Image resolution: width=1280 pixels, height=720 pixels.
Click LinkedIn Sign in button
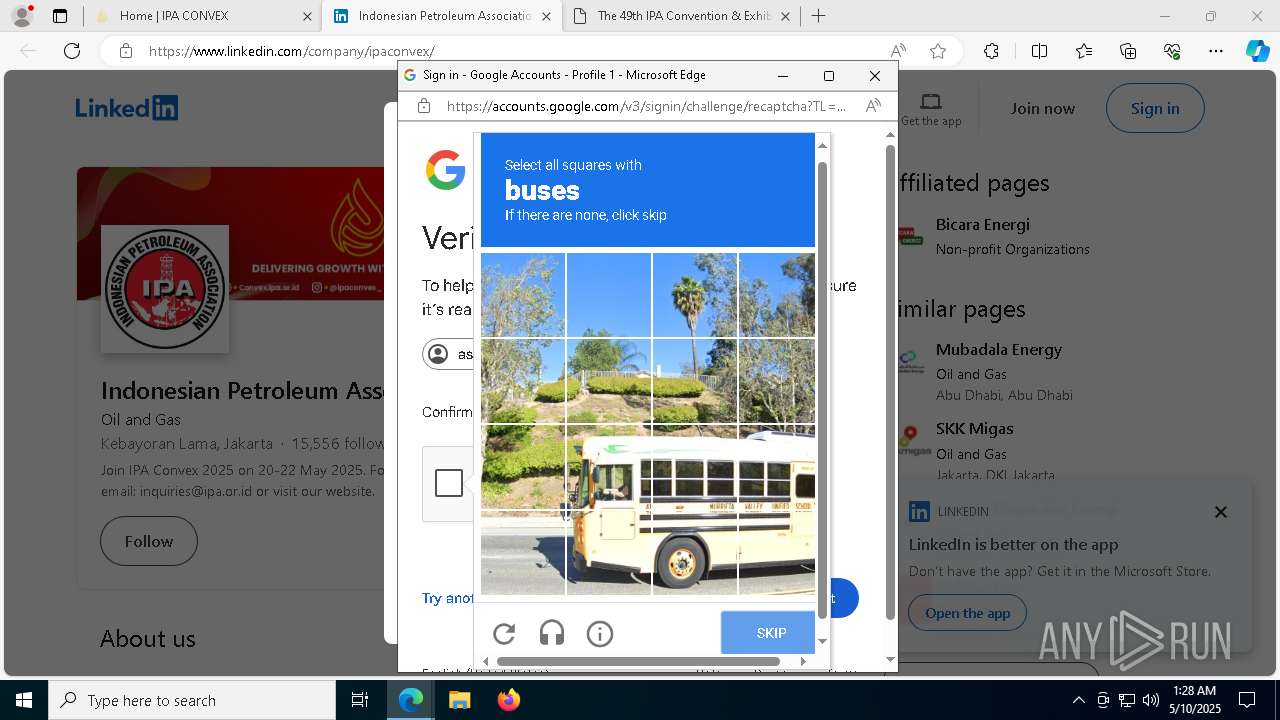(x=1155, y=108)
